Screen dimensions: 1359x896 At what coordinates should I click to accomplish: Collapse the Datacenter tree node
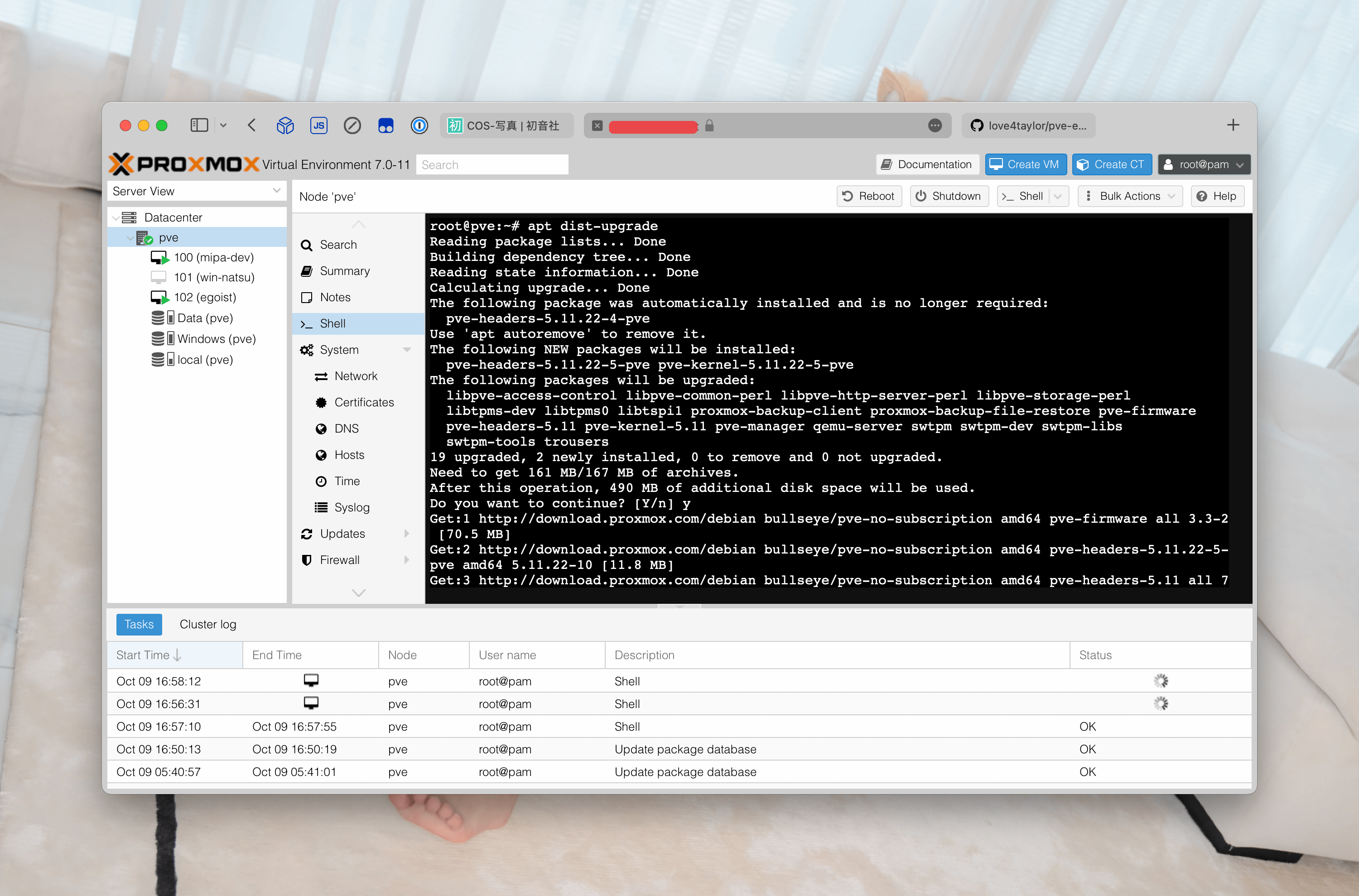[x=116, y=218]
